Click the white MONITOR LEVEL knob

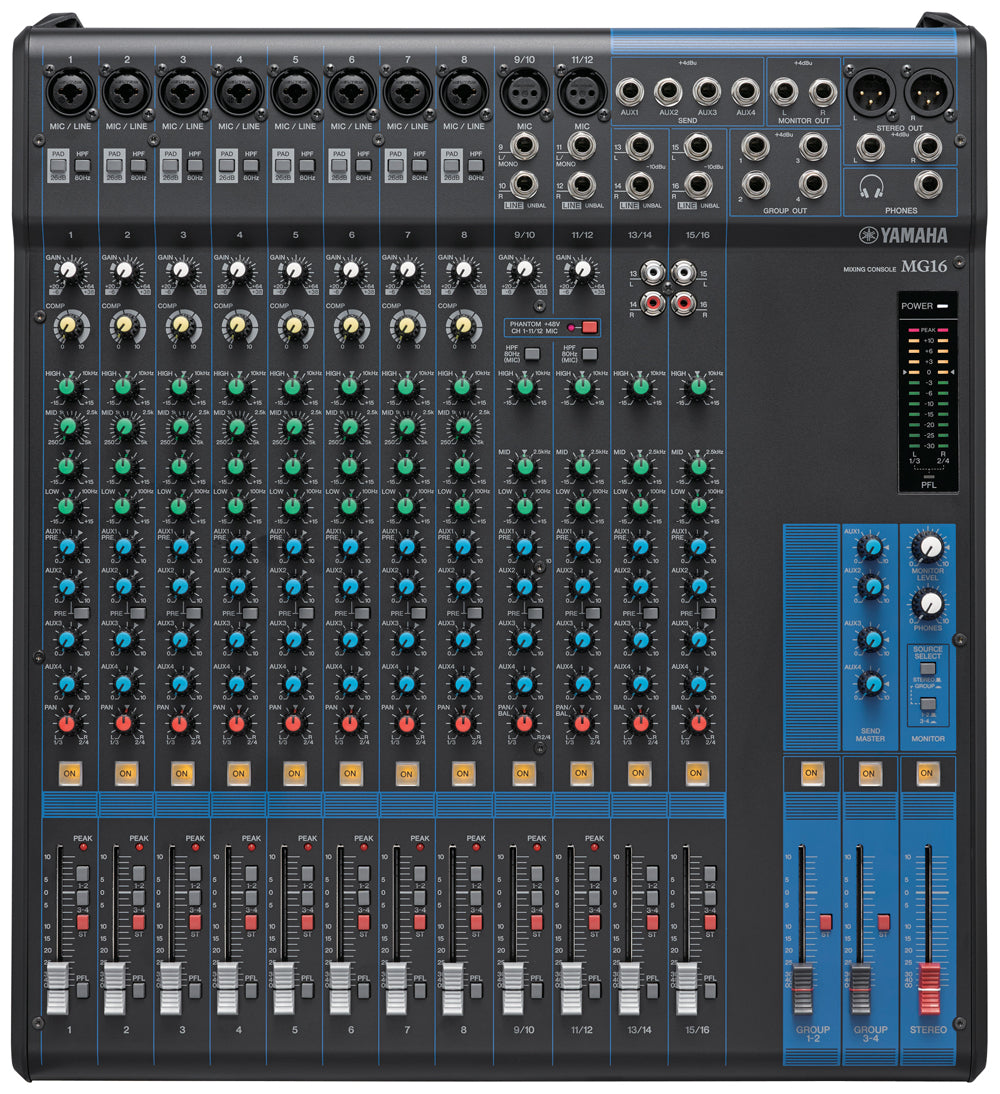928,546
